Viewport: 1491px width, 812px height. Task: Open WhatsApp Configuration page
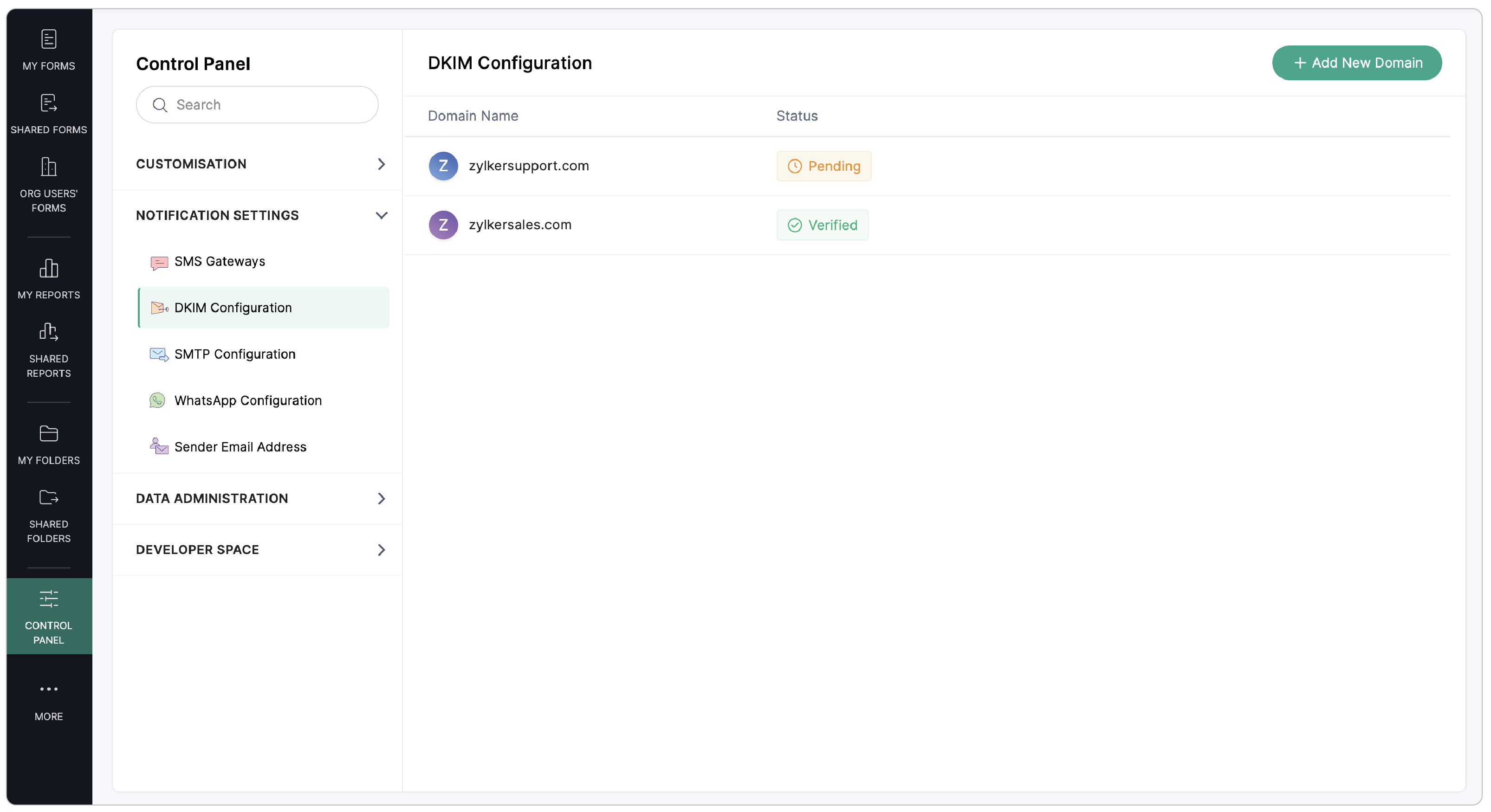click(248, 400)
